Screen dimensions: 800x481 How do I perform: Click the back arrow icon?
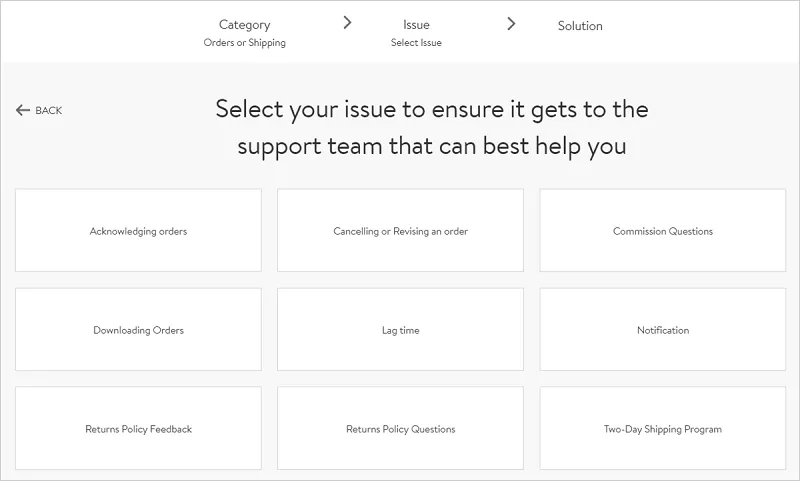tap(23, 110)
